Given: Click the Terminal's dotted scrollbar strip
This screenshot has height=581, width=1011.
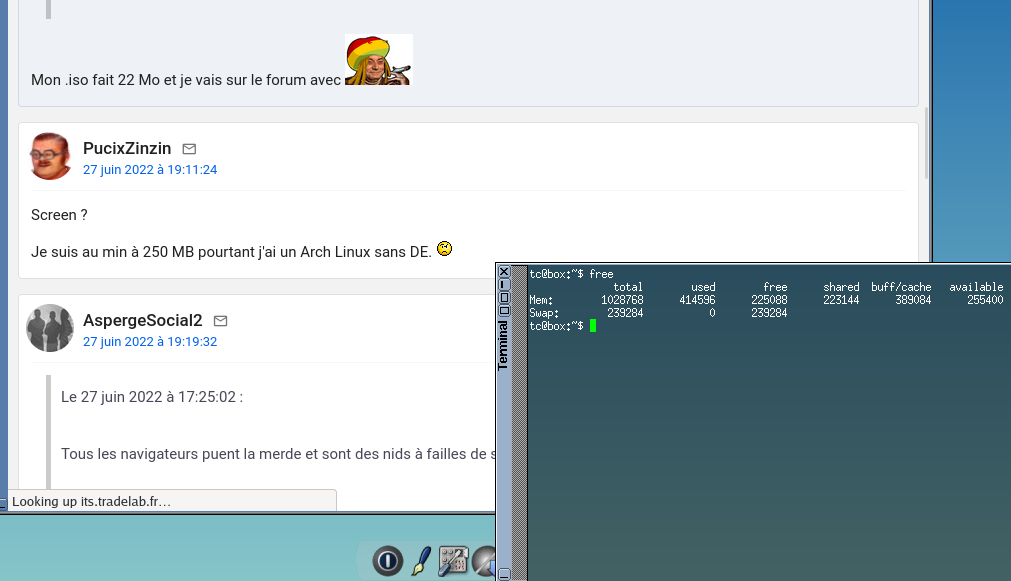Looking at the screenshot, I should click(x=520, y=423).
